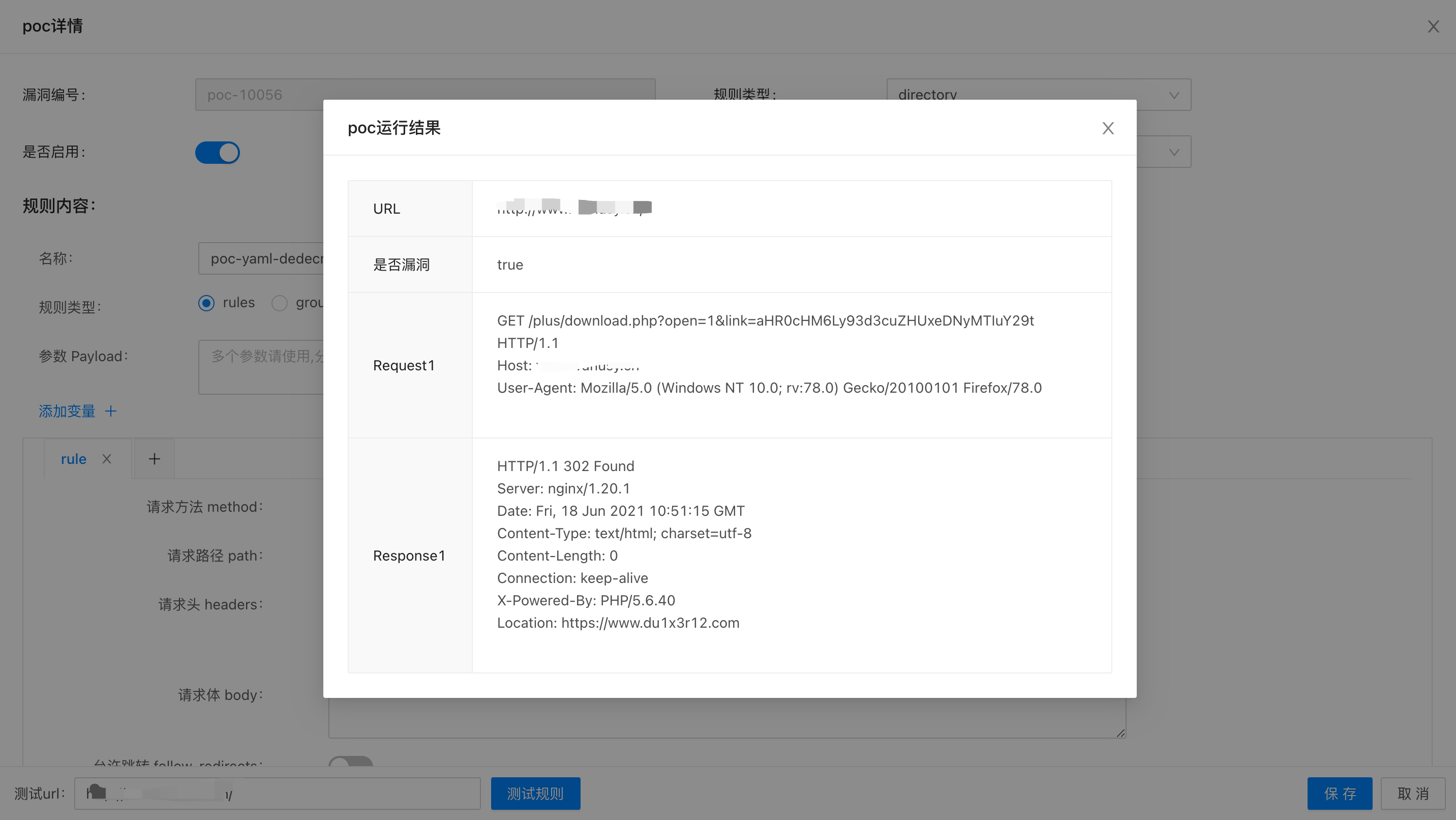The width and height of the screenshot is (1456, 820).
Task: Click the 保存 button
Action: [x=1339, y=794]
